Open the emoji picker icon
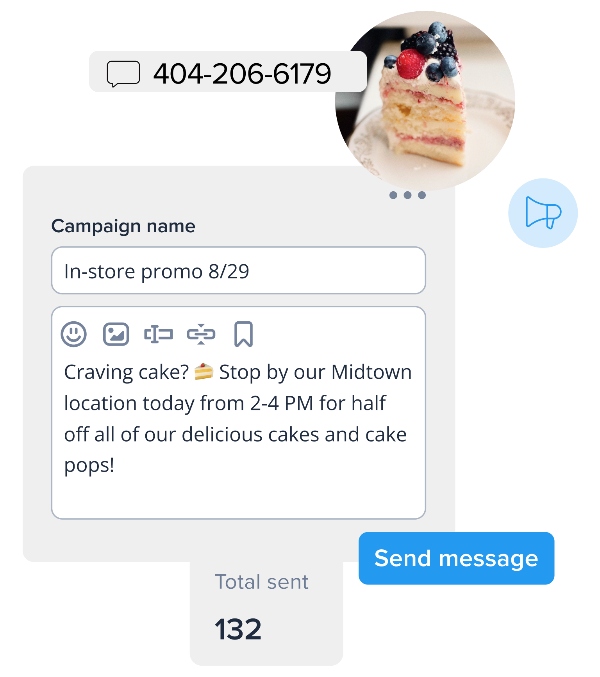 pyautogui.click(x=74, y=334)
